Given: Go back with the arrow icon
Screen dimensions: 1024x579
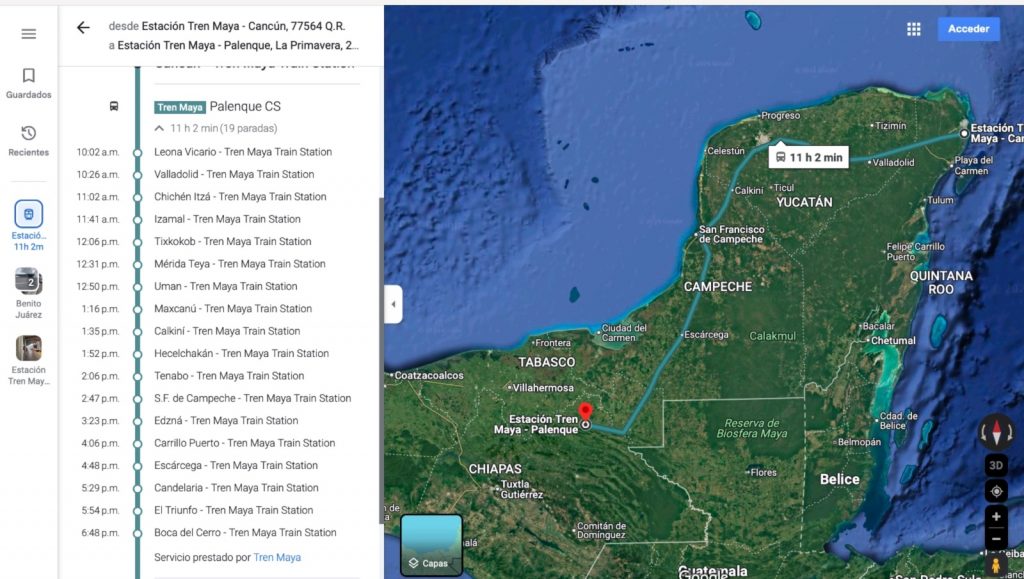Looking at the screenshot, I should [x=83, y=27].
